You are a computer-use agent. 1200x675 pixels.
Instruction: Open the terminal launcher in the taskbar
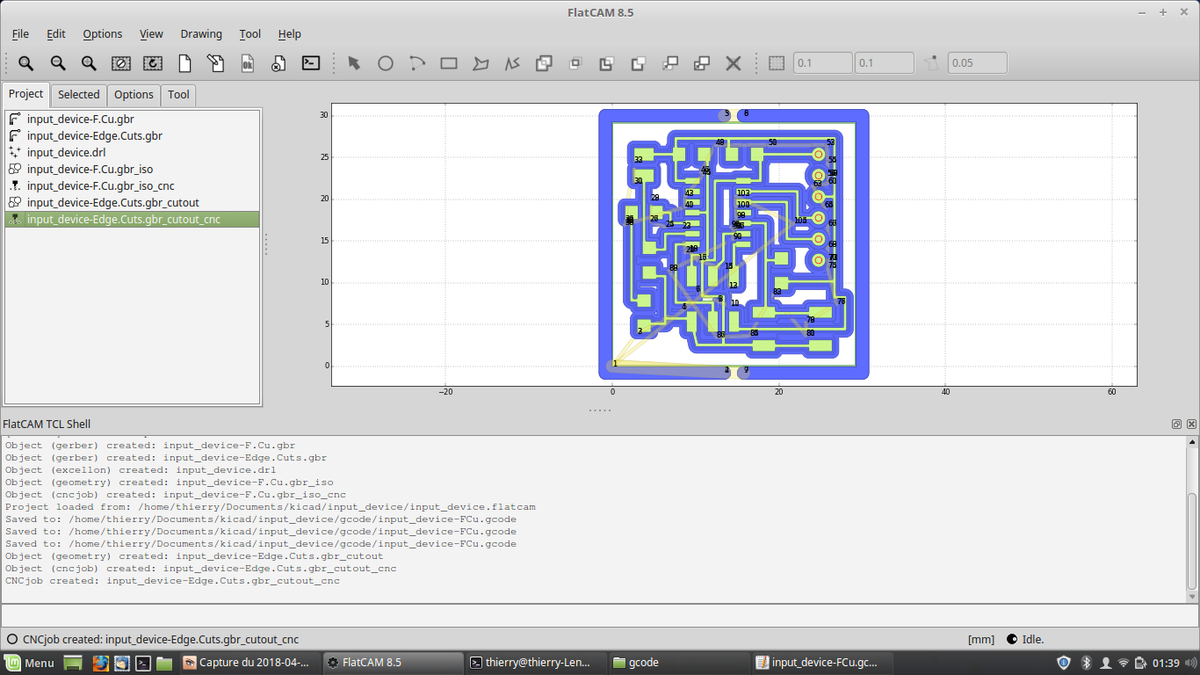(x=143, y=662)
